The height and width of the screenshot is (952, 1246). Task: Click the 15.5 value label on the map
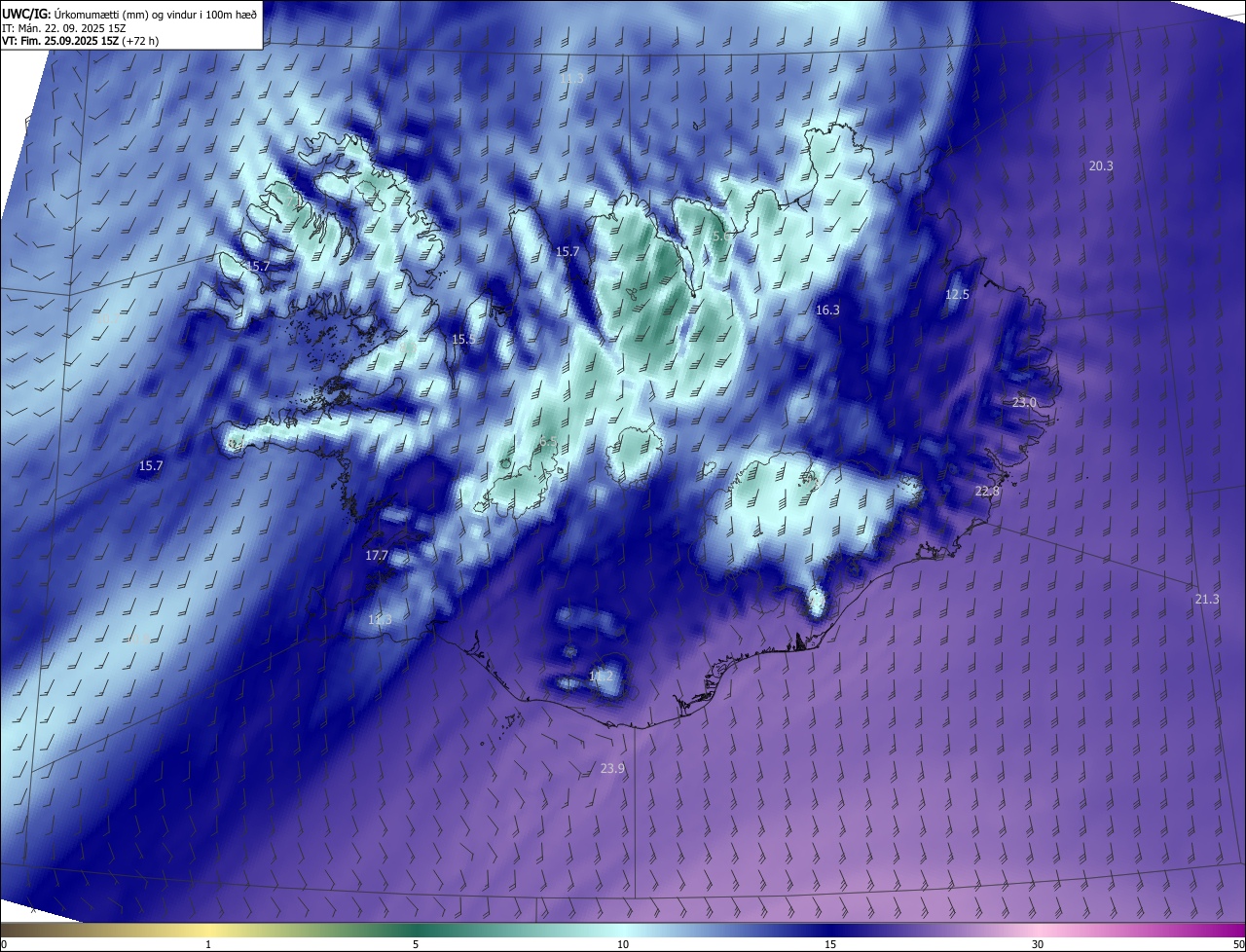coord(463,340)
